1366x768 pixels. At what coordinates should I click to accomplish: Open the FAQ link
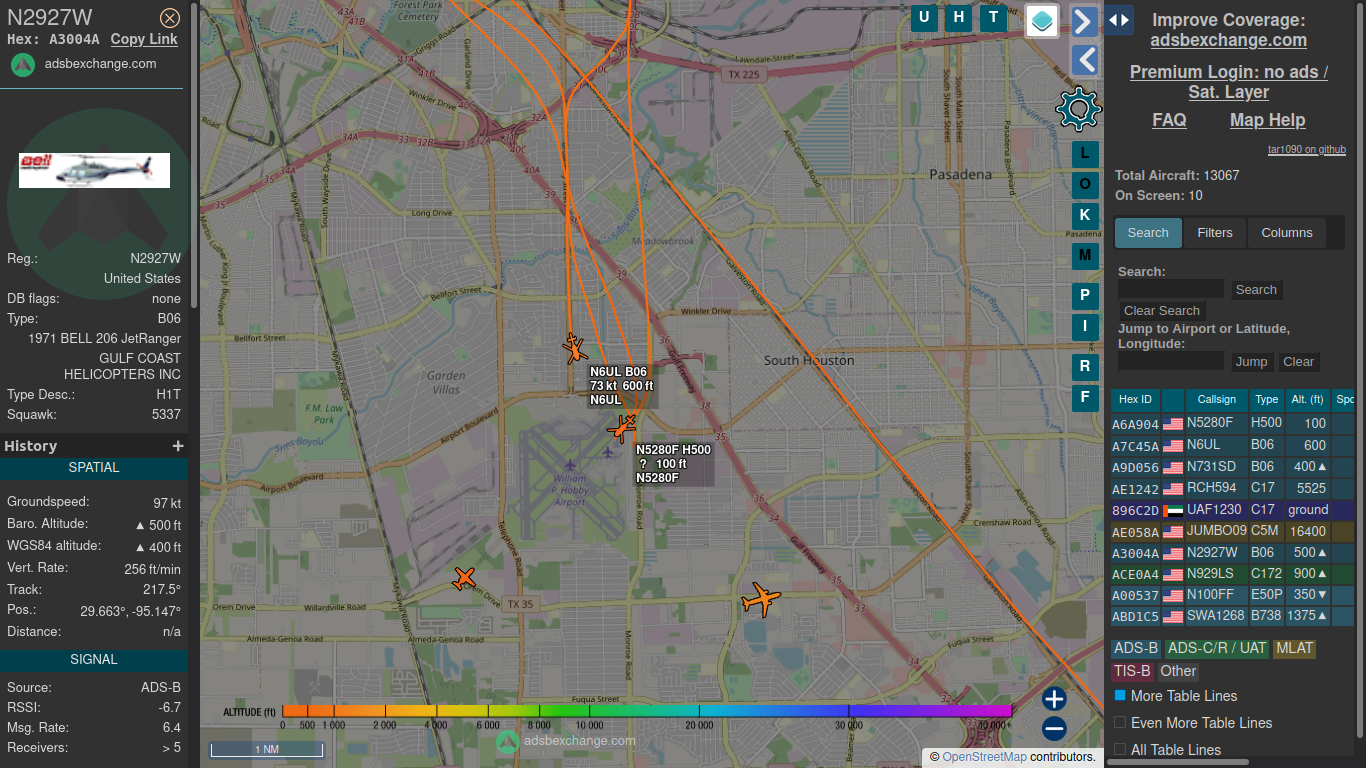(1169, 120)
